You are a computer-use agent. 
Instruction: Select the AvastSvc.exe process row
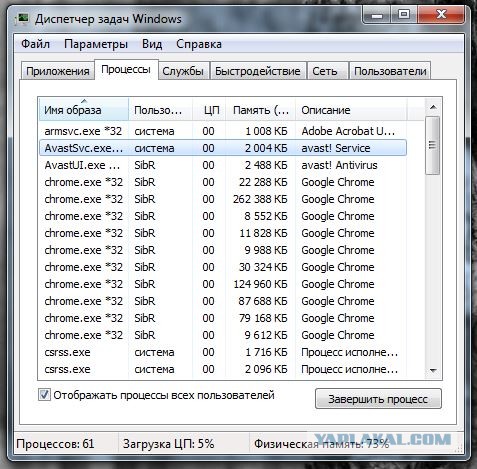click(x=223, y=148)
